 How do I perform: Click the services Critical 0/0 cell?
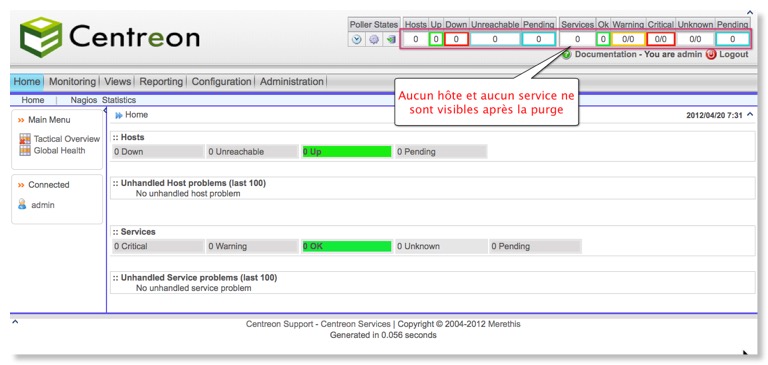point(661,39)
